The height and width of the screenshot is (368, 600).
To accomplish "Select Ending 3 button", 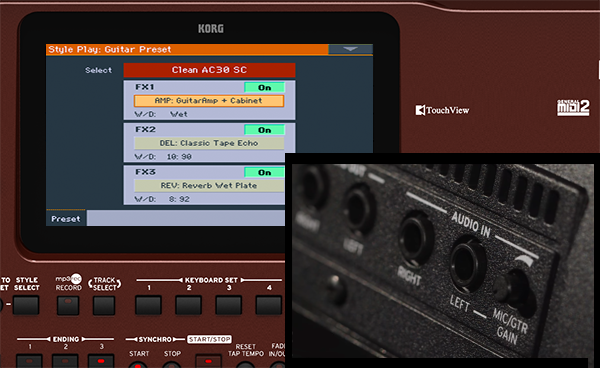I will coord(101,361).
